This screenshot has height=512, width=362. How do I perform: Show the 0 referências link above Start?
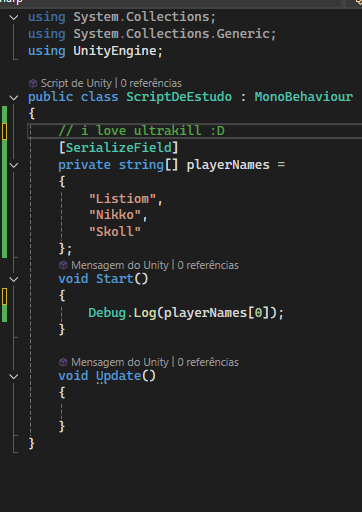[208, 265]
